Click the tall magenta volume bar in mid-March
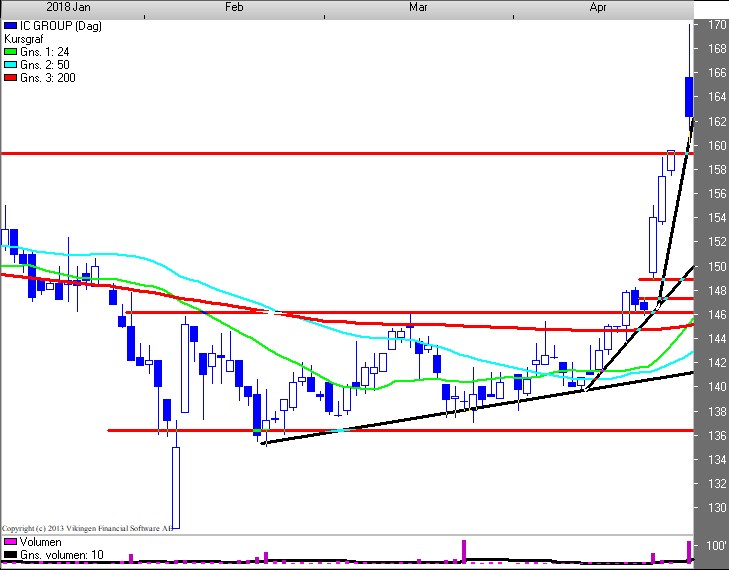 point(464,550)
